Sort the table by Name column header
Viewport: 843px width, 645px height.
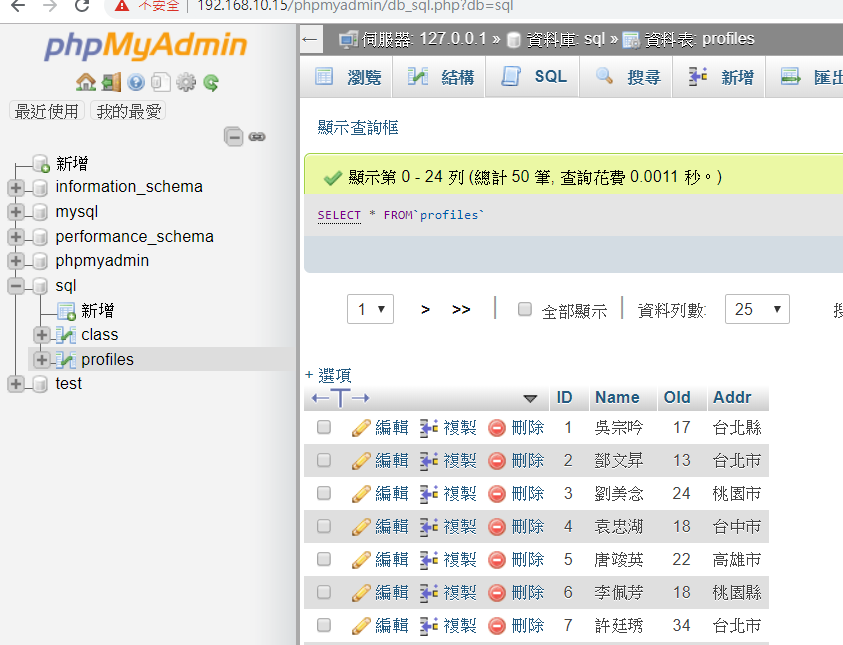tap(617, 397)
